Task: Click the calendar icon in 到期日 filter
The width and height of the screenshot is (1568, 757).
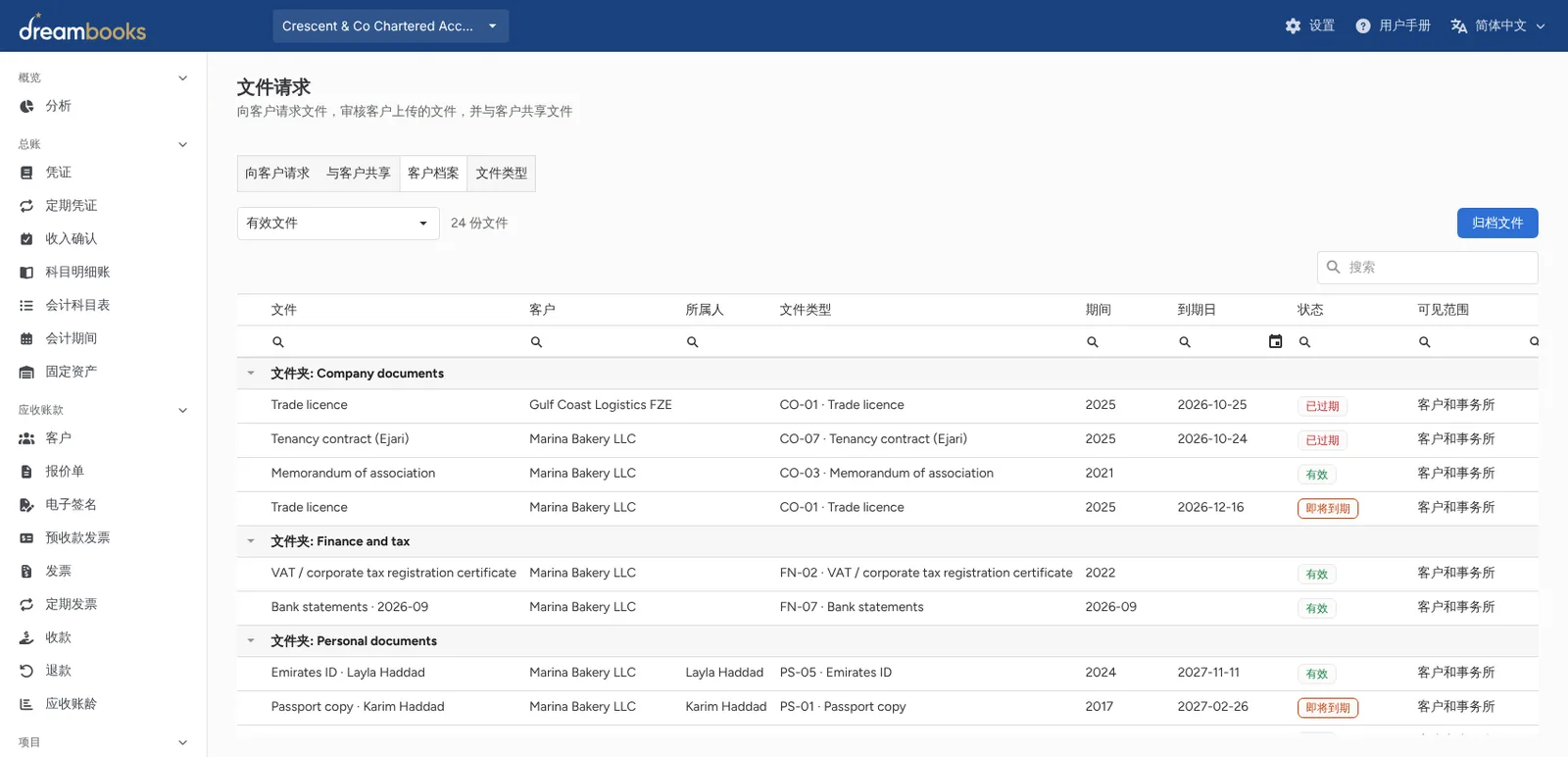Action: (x=1275, y=341)
